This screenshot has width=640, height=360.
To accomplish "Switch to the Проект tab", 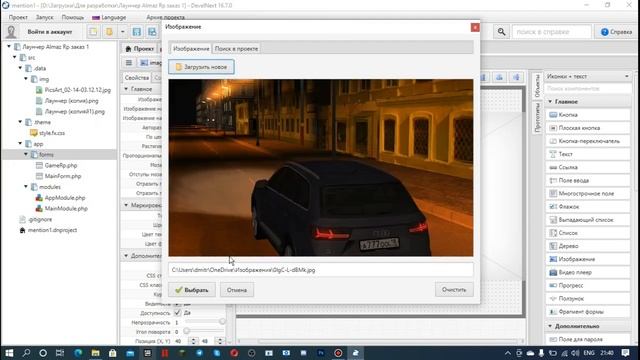I will pyautogui.click(x=139, y=49).
